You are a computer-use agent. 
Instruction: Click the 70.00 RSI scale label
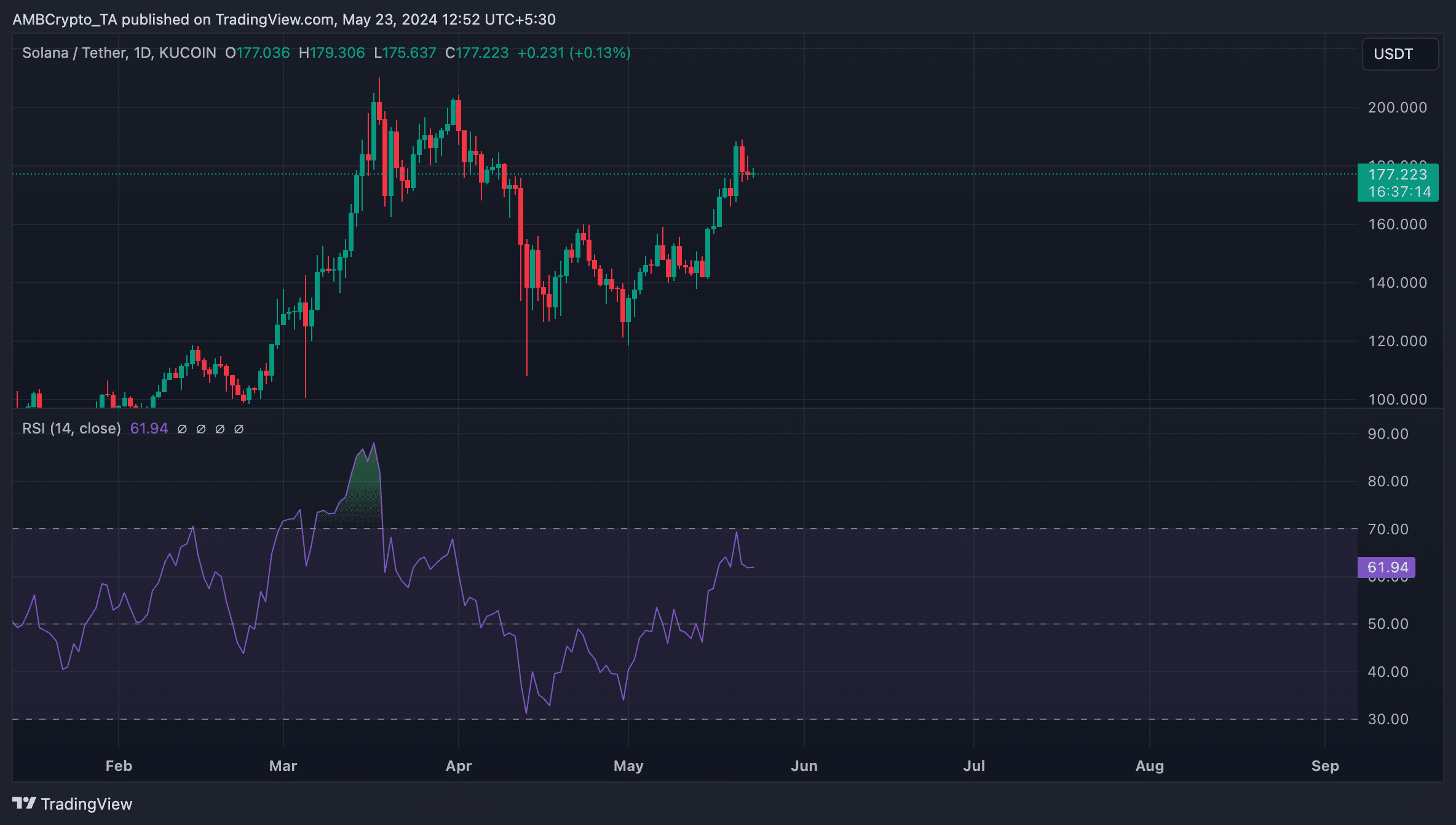[x=1388, y=529]
